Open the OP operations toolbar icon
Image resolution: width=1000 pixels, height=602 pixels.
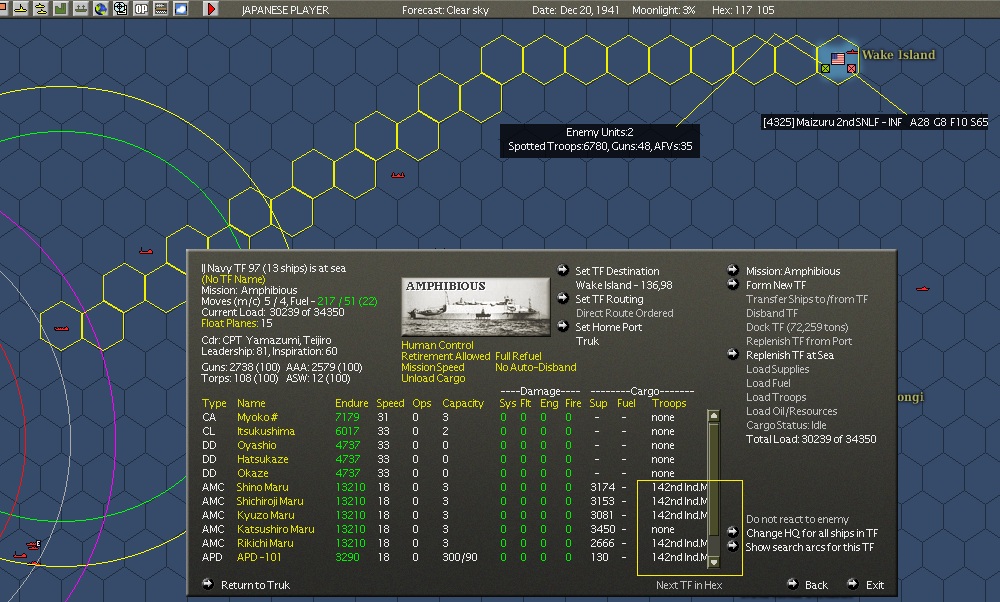pyautogui.click(x=141, y=8)
